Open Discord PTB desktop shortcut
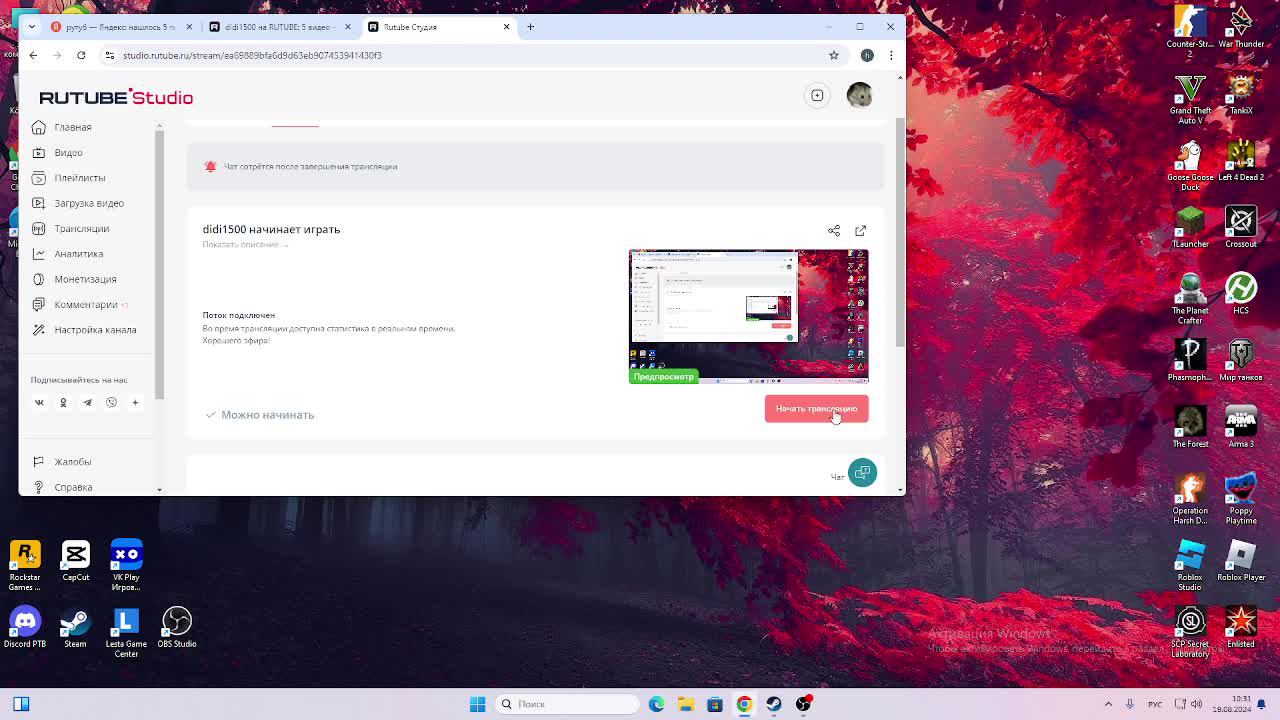The image size is (1280, 720). pos(25,627)
